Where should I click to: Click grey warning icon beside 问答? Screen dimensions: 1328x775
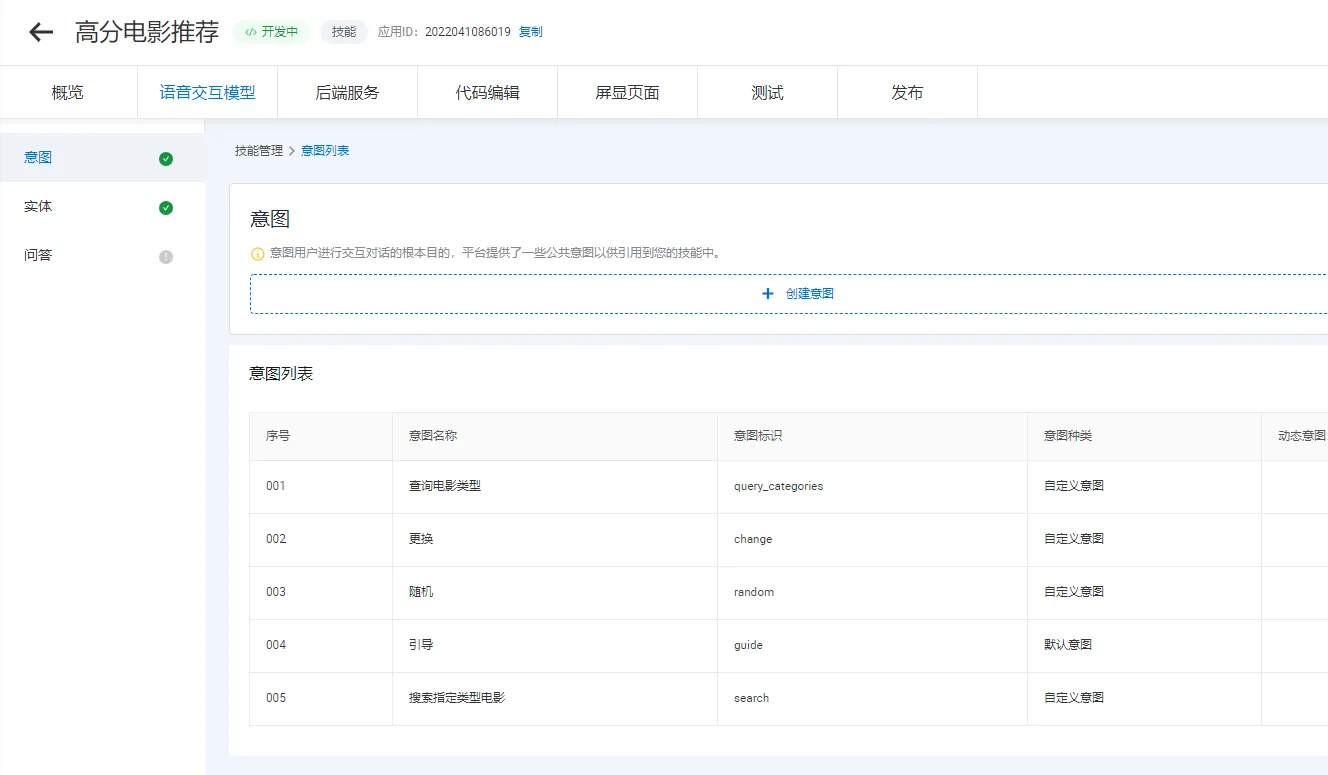[166, 256]
